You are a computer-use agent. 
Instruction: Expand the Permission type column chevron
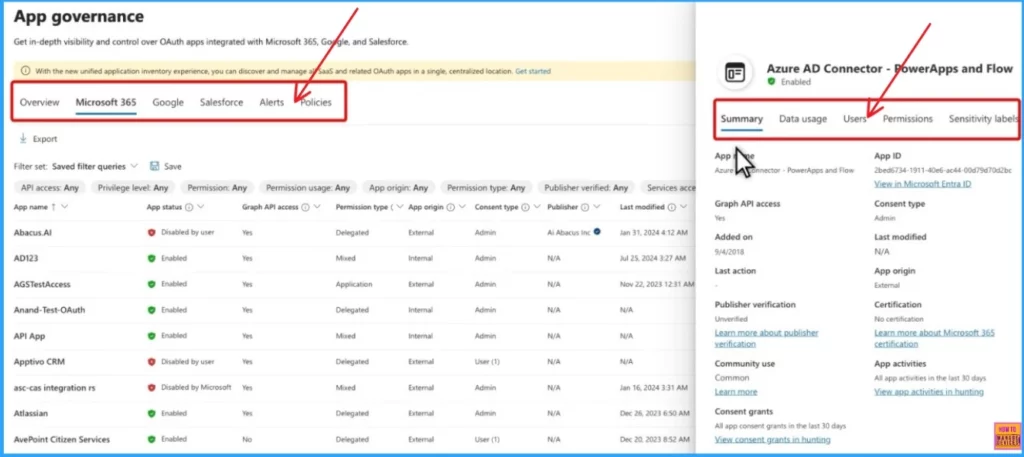(x=398, y=207)
